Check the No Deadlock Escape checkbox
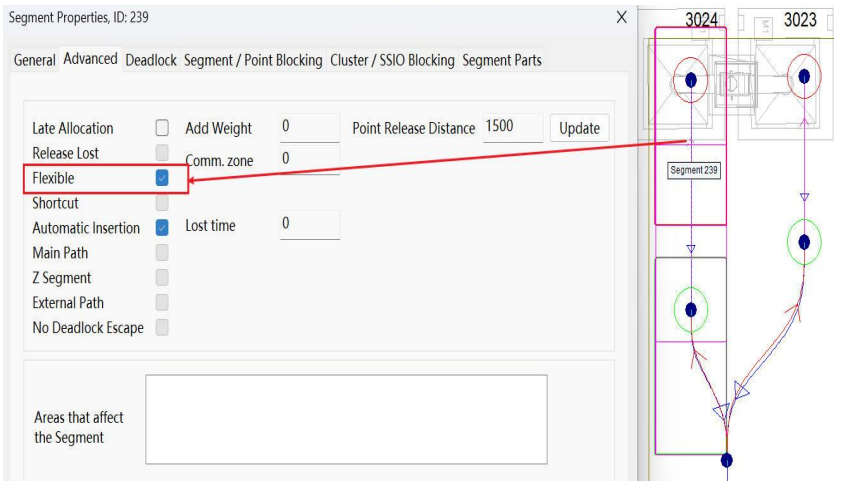The width and height of the screenshot is (844, 494). click(x=162, y=327)
